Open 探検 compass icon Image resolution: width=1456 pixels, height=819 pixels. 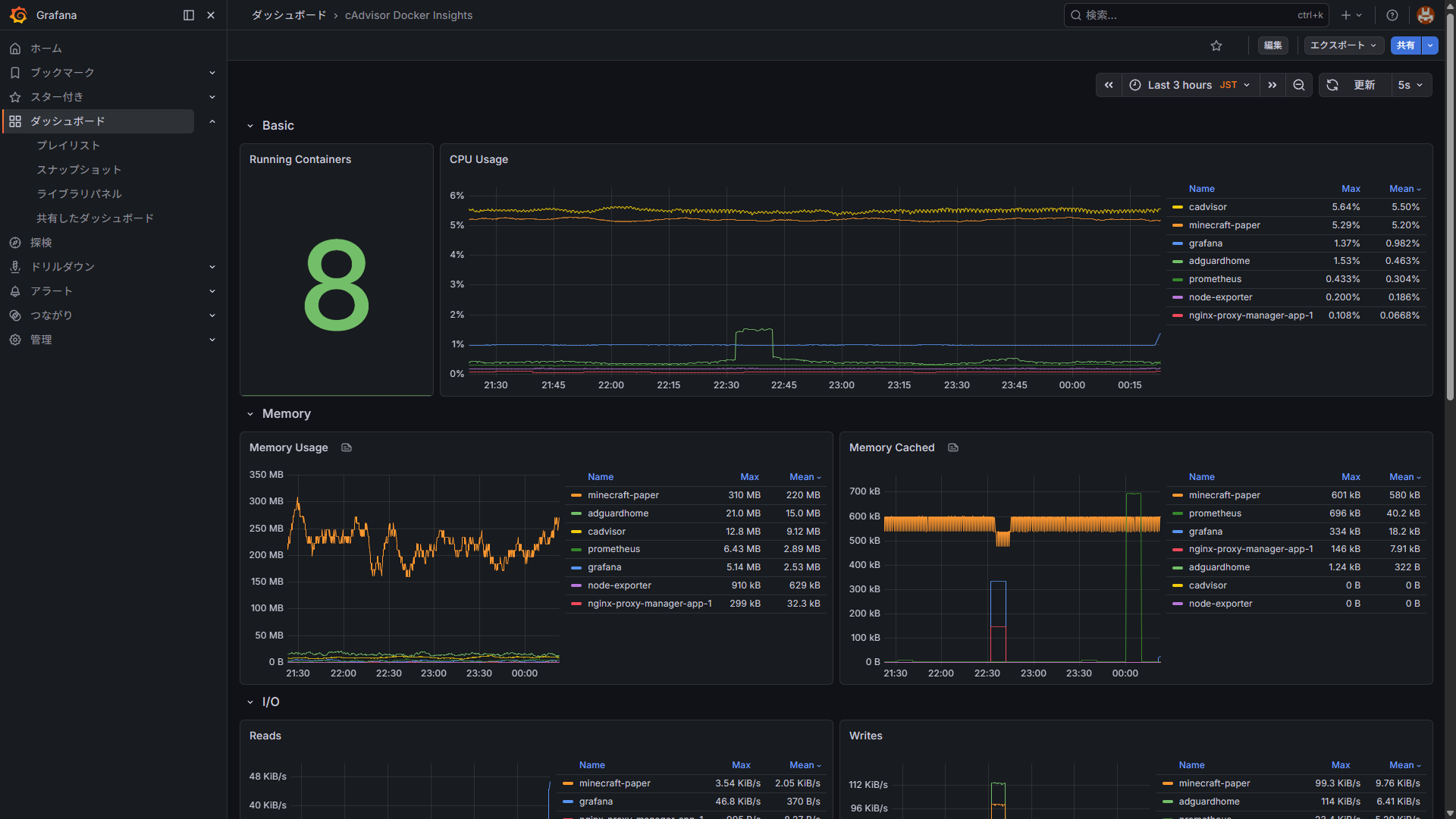[x=15, y=243]
